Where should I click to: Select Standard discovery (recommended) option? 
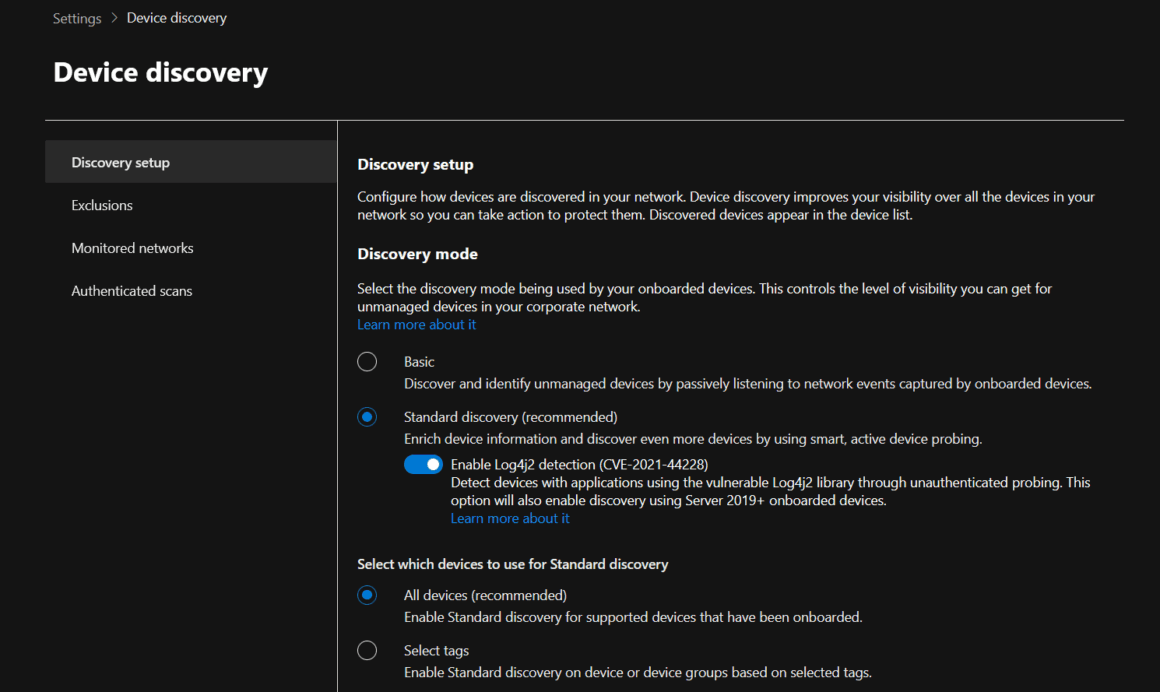click(x=367, y=417)
